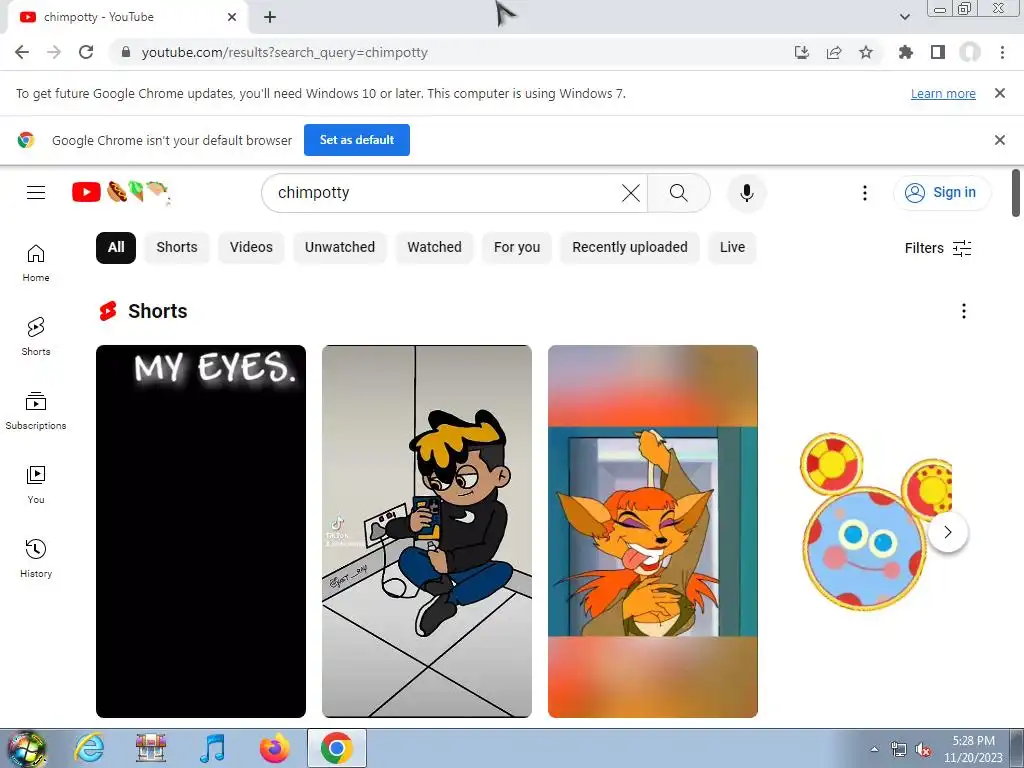Play the boy charging phone short
Image resolution: width=1024 pixels, height=768 pixels.
point(426,531)
